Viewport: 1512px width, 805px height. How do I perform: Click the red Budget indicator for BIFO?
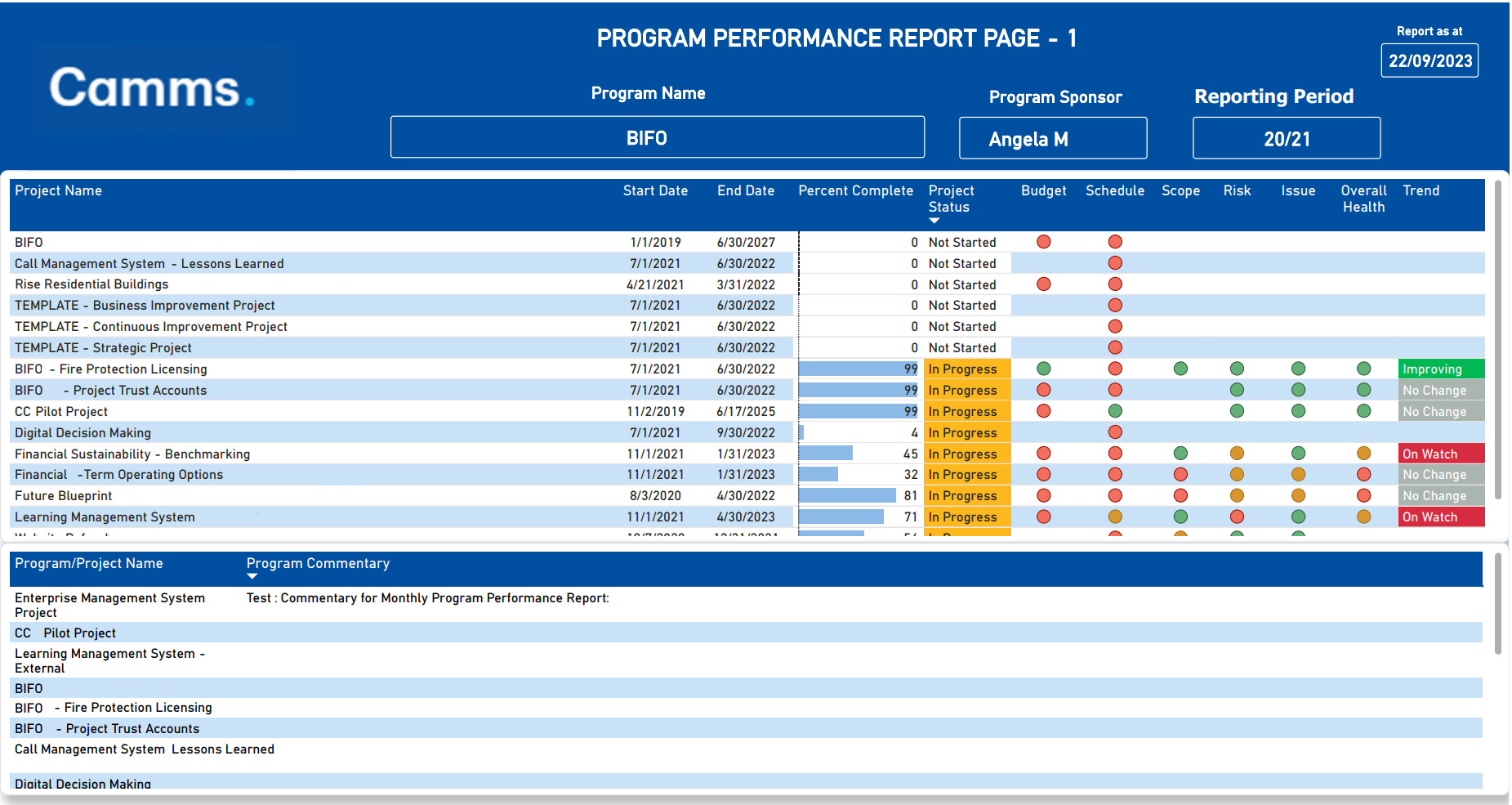(1043, 242)
